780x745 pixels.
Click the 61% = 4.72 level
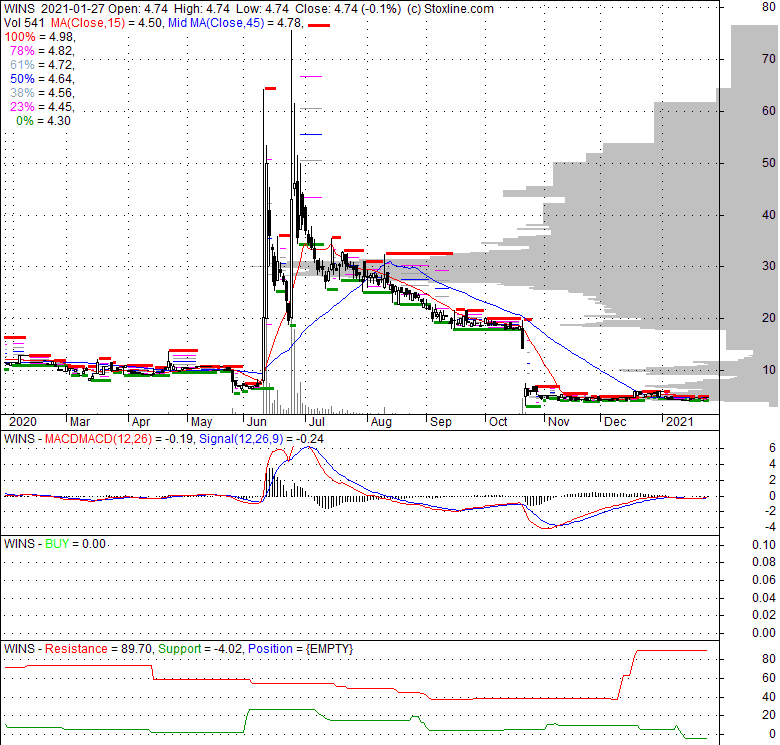[42, 65]
